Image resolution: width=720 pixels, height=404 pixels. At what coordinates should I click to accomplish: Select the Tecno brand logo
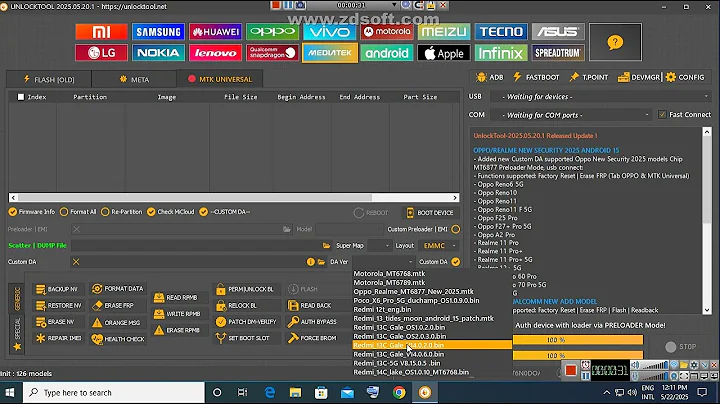pos(501,32)
